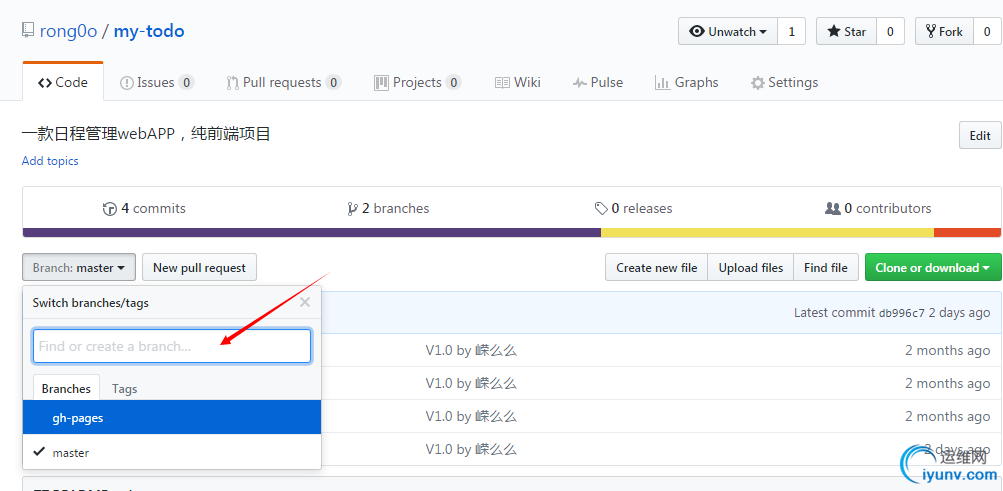The width and height of the screenshot is (1003, 491).
Task: Open the Unwatch dropdown button
Action: click(728, 31)
